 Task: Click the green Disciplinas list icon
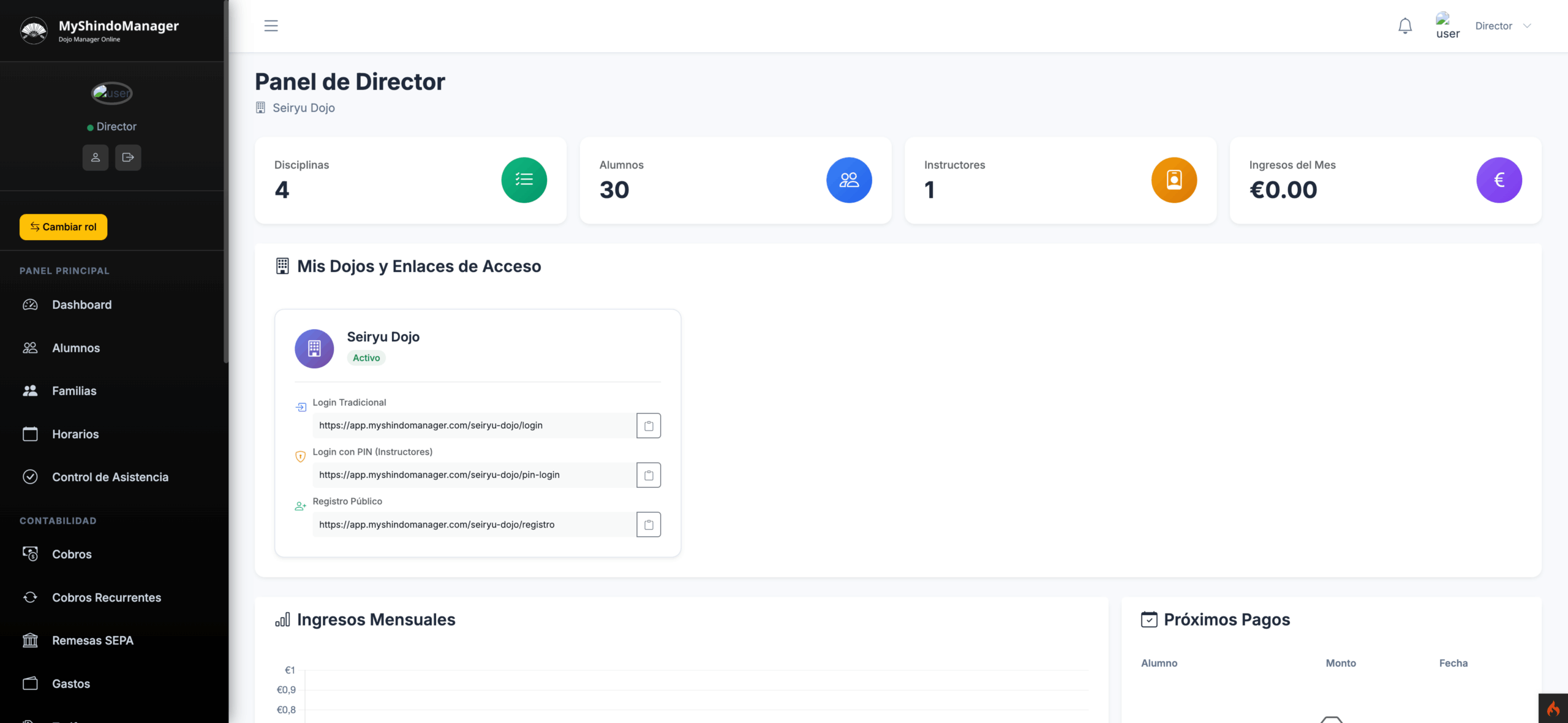tap(524, 180)
